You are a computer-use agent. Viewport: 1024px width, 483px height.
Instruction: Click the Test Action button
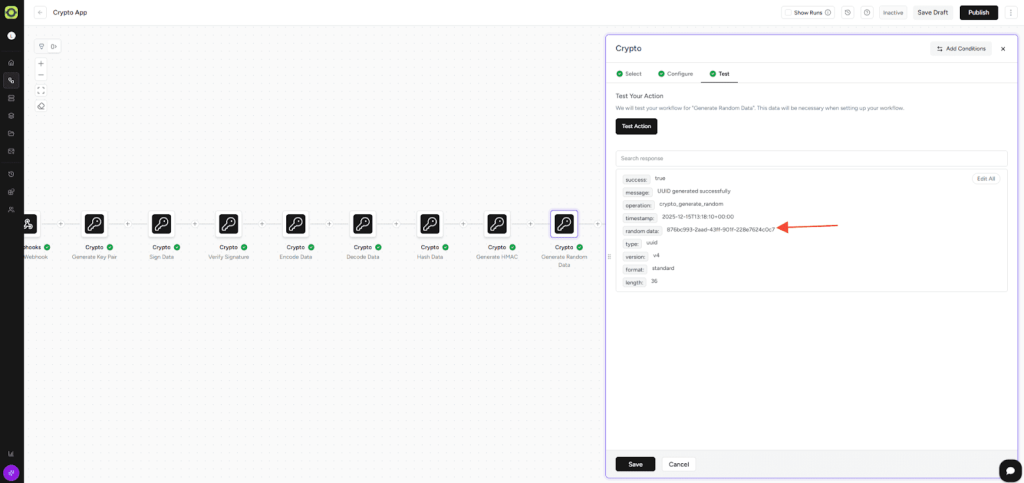pos(636,126)
